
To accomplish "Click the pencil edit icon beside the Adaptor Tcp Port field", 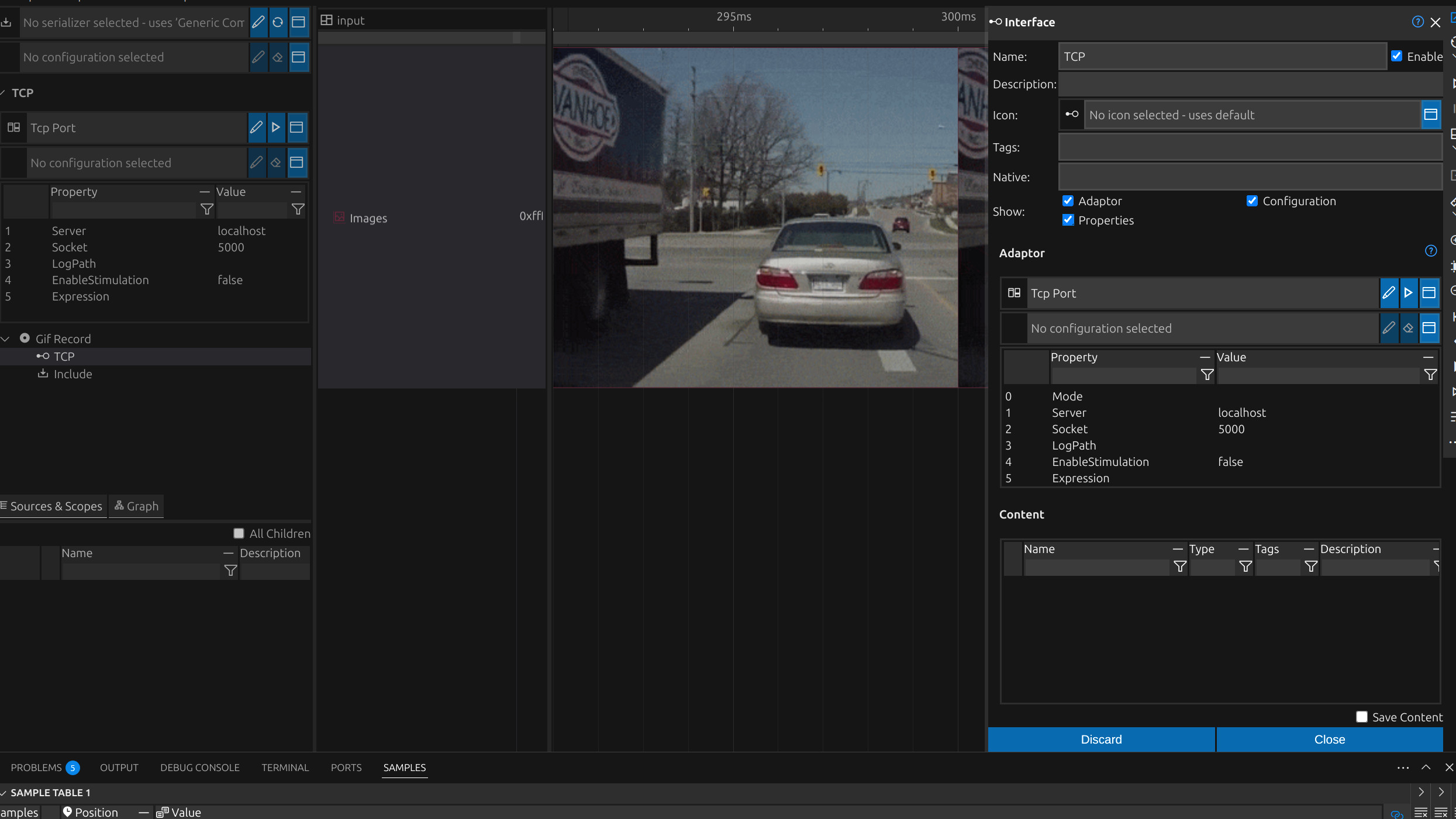I will click(1389, 293).
